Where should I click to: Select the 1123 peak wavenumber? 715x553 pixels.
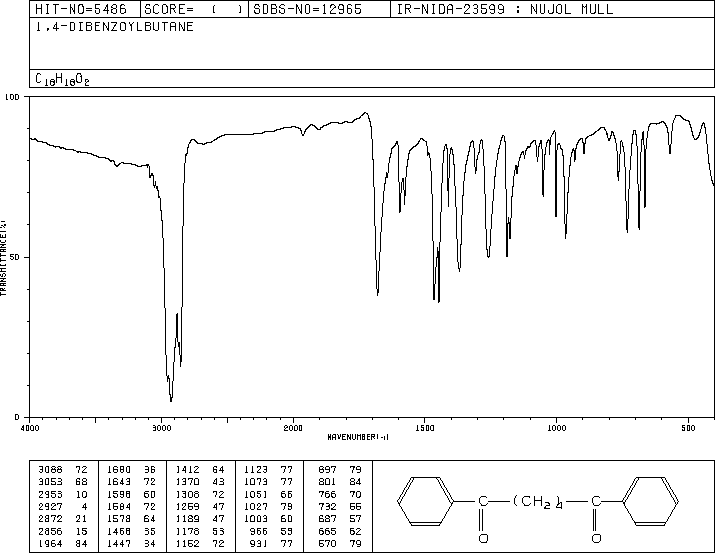click(256, 470)
